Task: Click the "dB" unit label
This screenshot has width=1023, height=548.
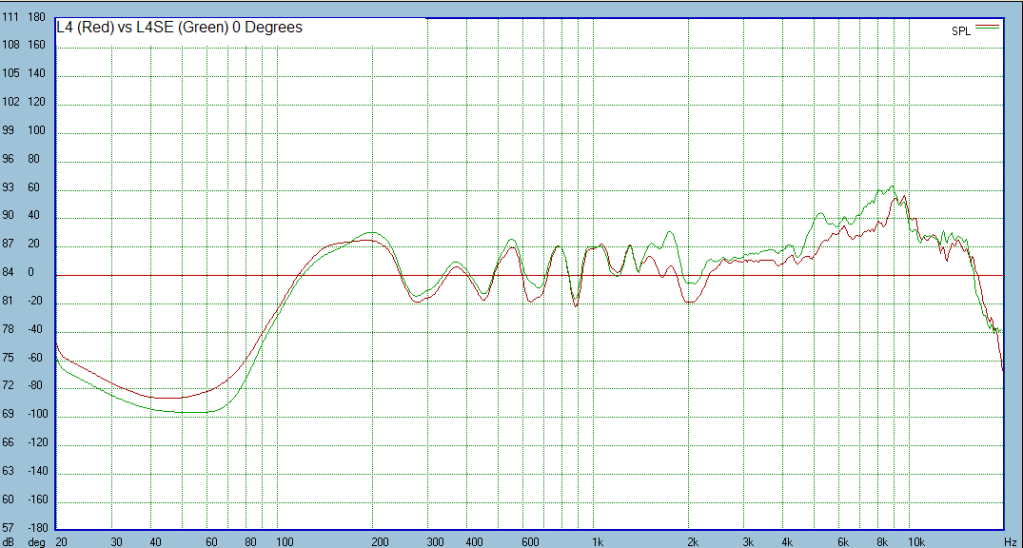Action: click(x=8, y=542)
